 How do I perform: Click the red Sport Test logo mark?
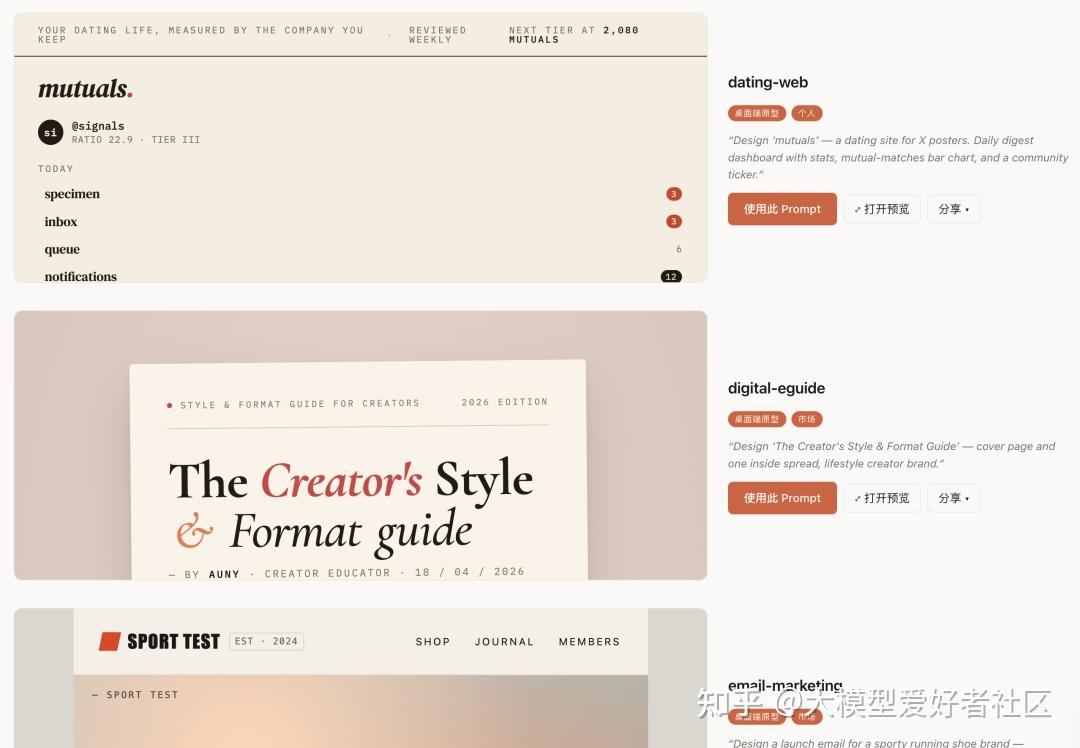click(110, 642)
